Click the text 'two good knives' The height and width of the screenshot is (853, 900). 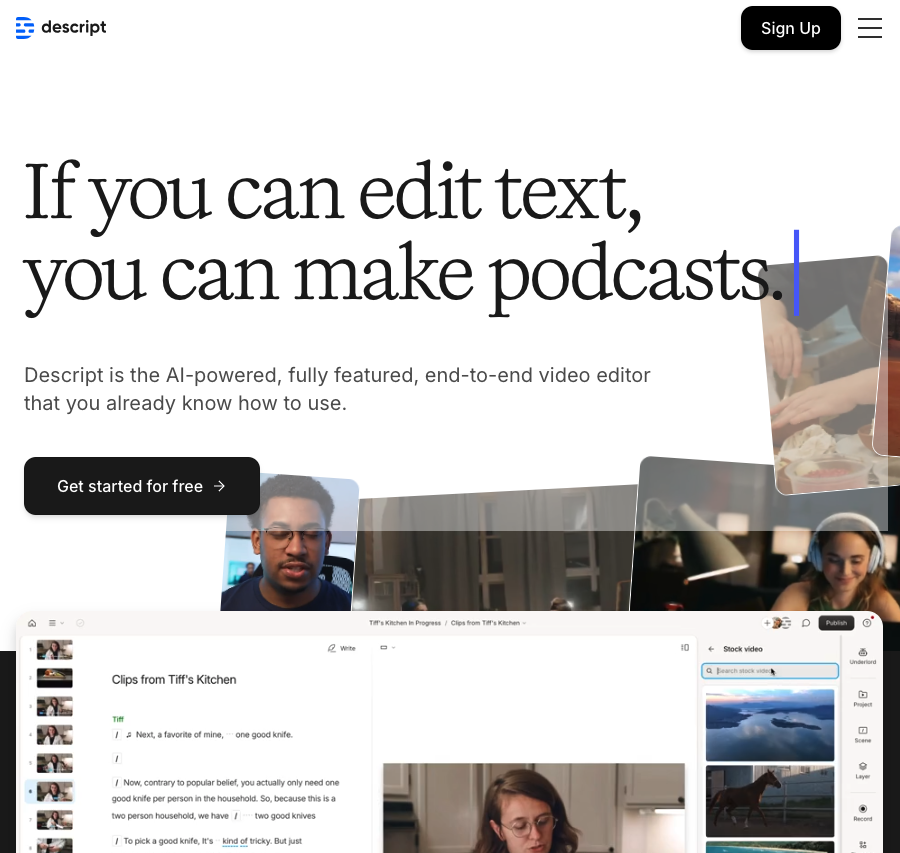coord(285,816)
